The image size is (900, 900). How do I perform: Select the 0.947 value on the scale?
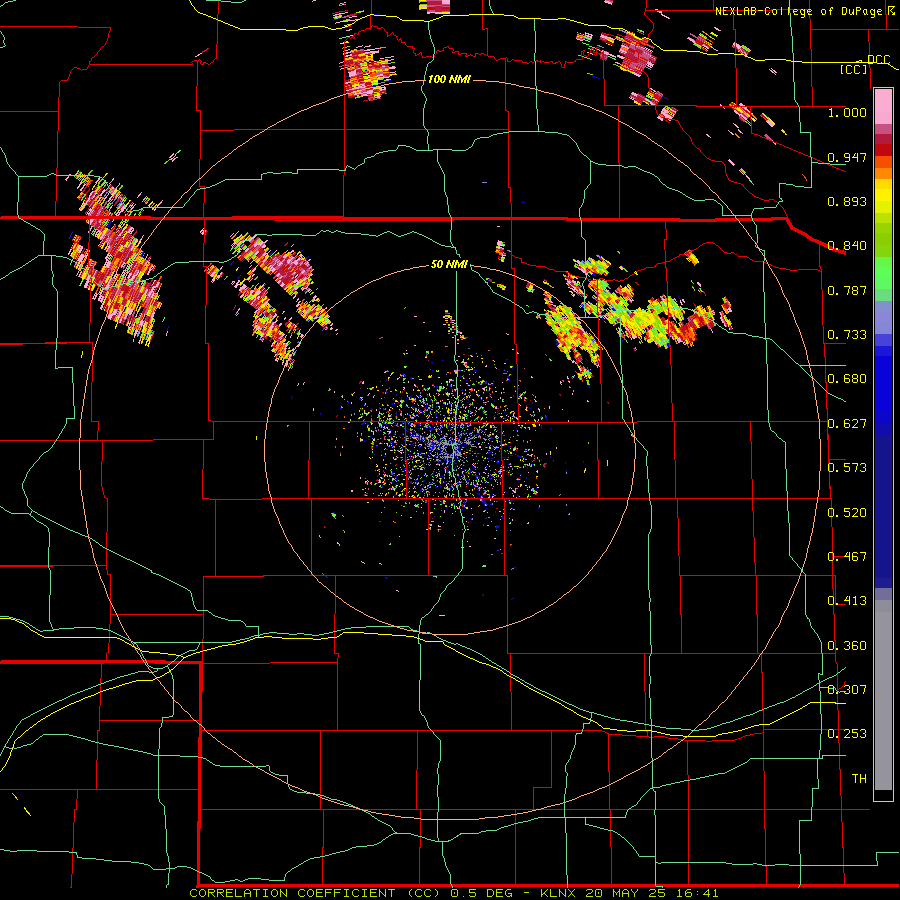(x=847, y=157)
